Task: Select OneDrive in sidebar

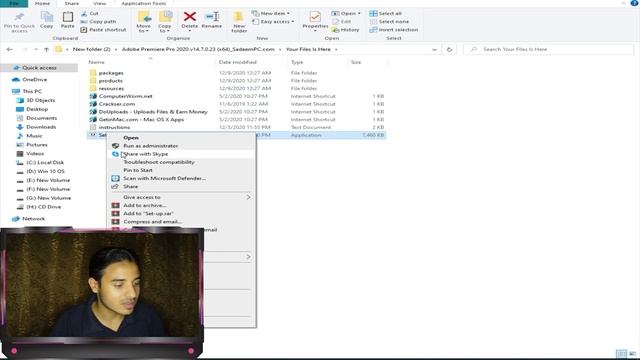Action: [x=34, y=80]
